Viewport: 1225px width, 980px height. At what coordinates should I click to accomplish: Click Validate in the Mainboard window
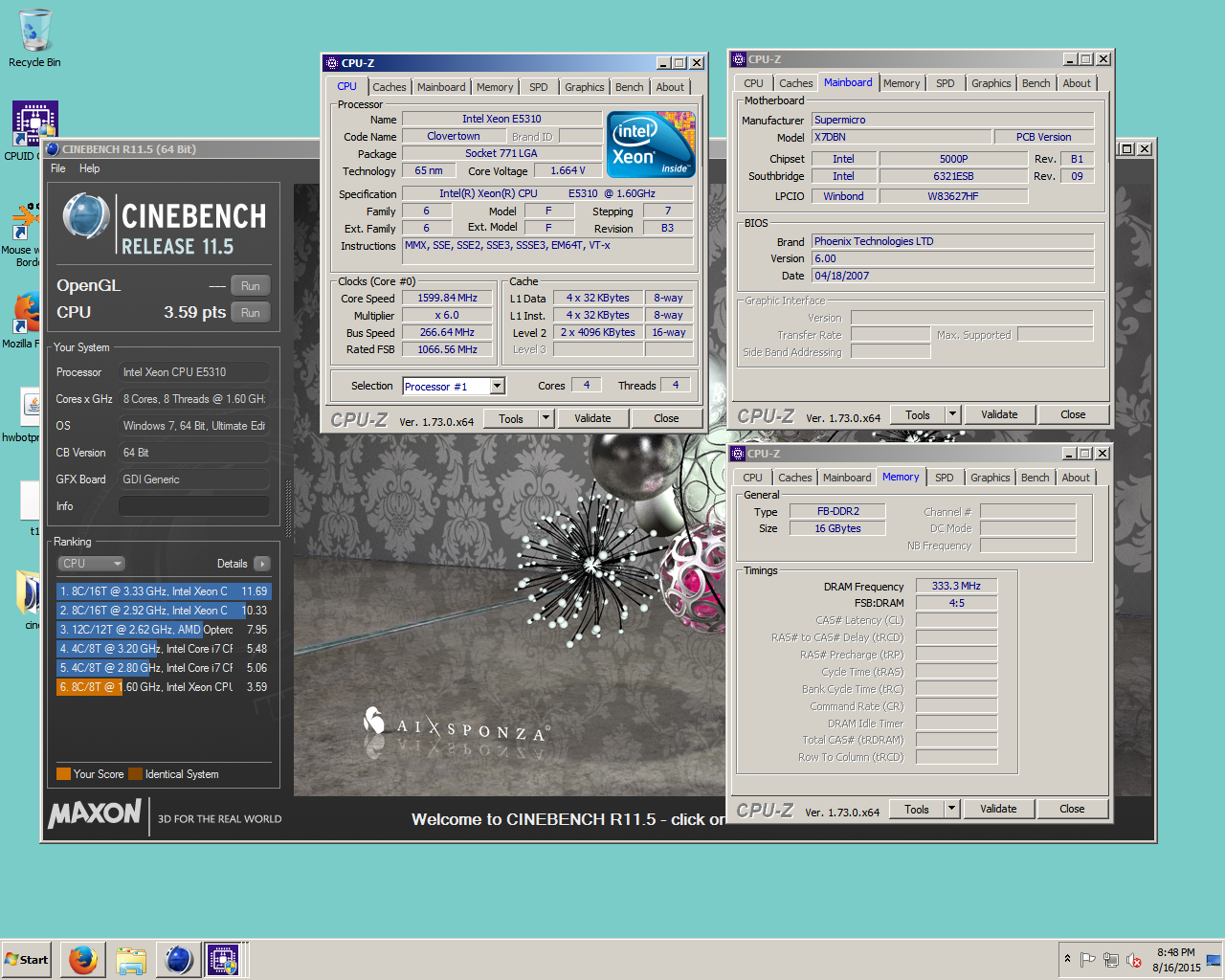999,414
